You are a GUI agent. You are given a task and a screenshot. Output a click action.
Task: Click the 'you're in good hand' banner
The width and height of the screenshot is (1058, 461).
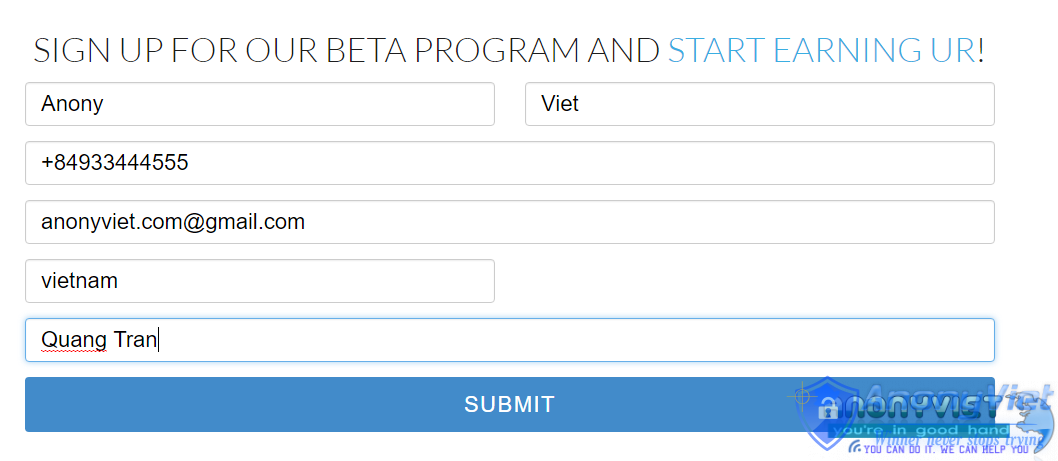918,431
